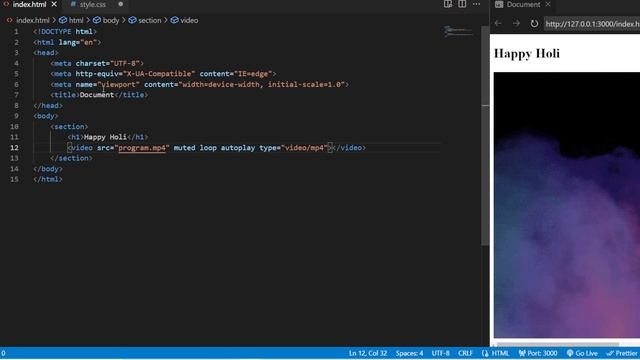Click the preview horizontal scrollbar
Image resolution: width=640 pixels, height=360 pixels.
point(557,344)
